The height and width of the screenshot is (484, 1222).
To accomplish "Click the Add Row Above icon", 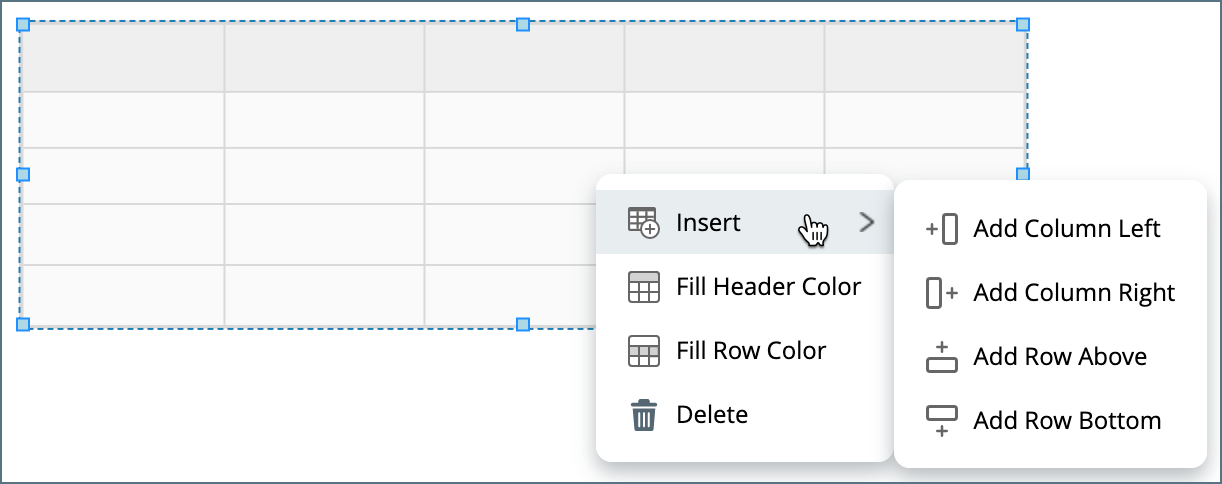I will [x=942, y=357].
